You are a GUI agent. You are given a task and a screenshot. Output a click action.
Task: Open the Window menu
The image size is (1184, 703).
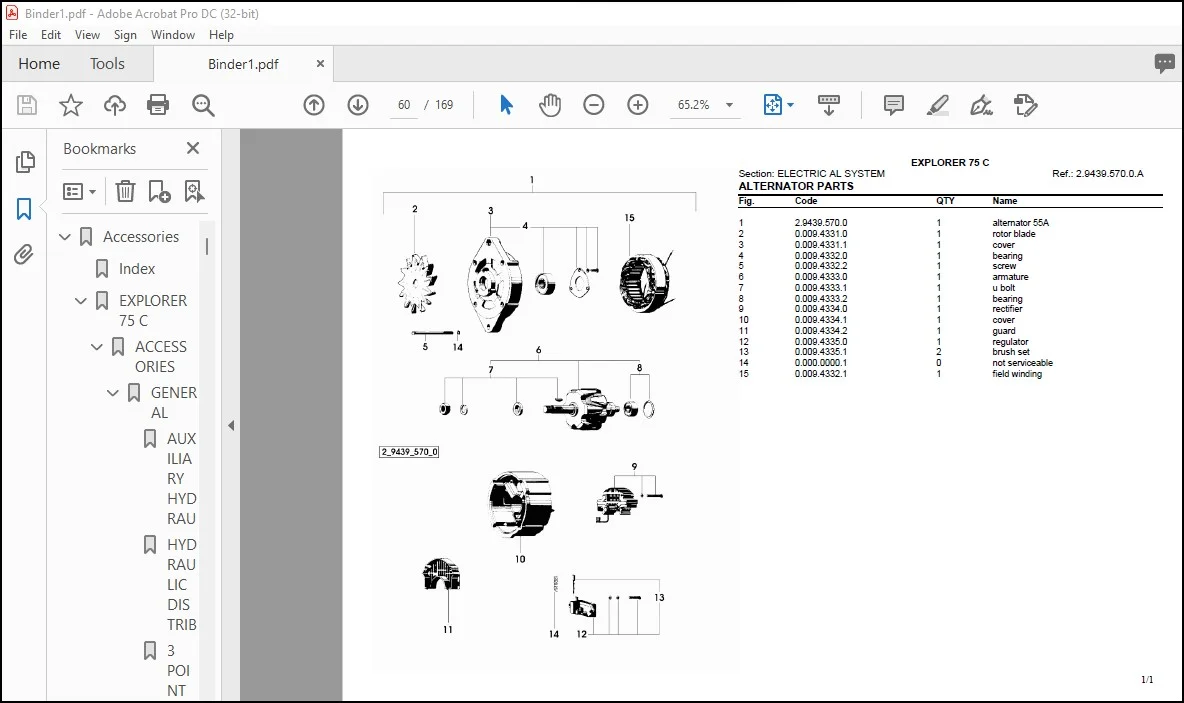173,35
